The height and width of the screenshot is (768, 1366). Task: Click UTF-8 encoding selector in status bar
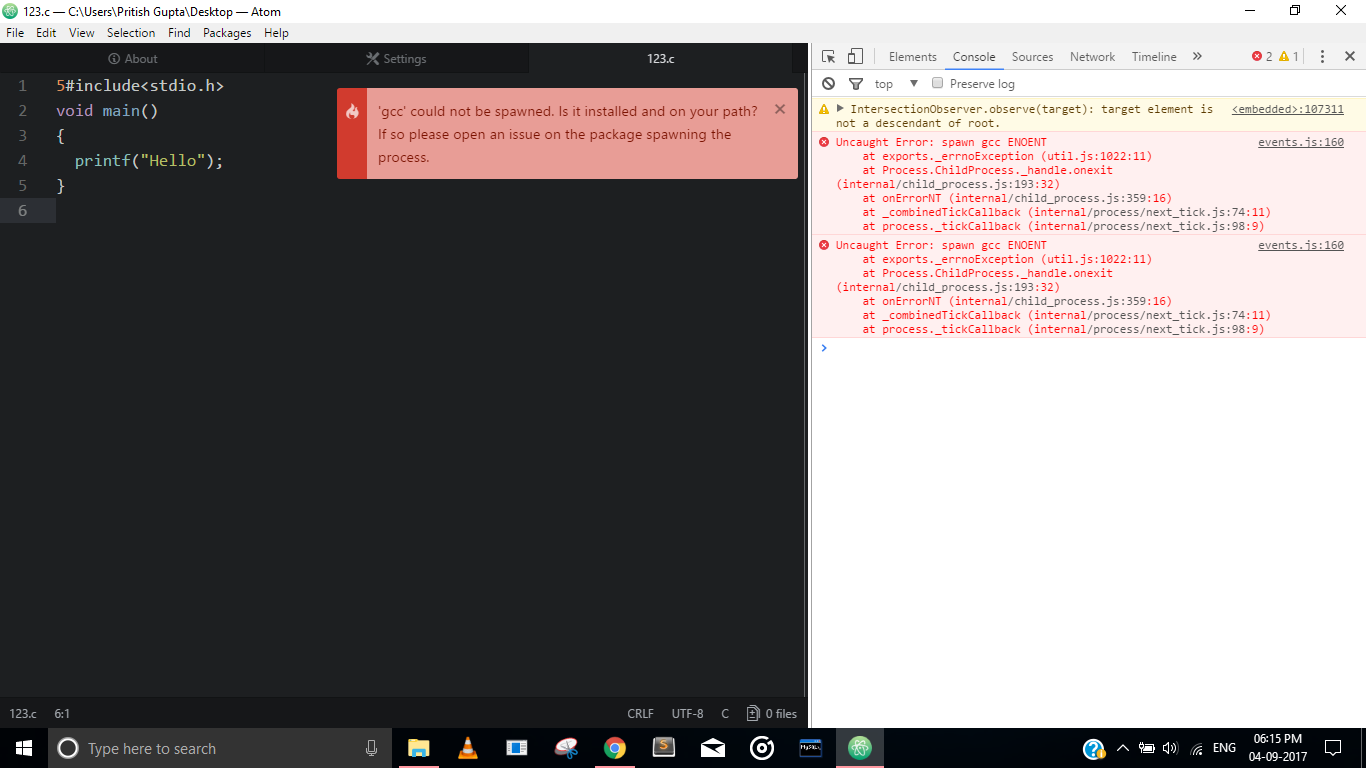coord(687,714)
